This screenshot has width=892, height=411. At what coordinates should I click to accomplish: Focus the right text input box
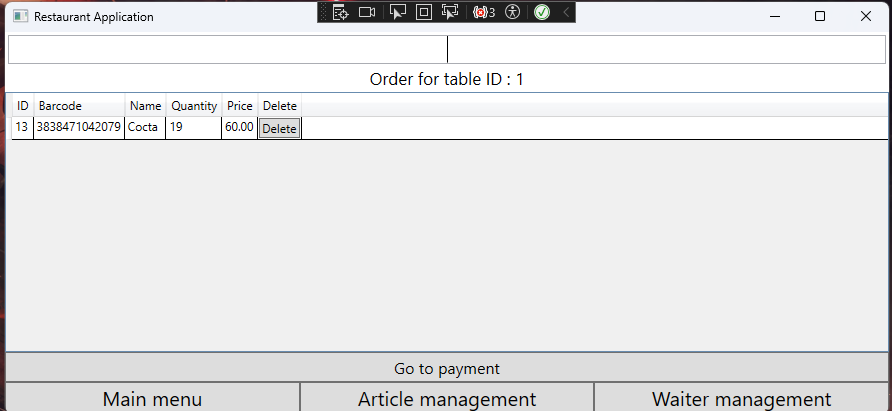[x=666, y=50]
